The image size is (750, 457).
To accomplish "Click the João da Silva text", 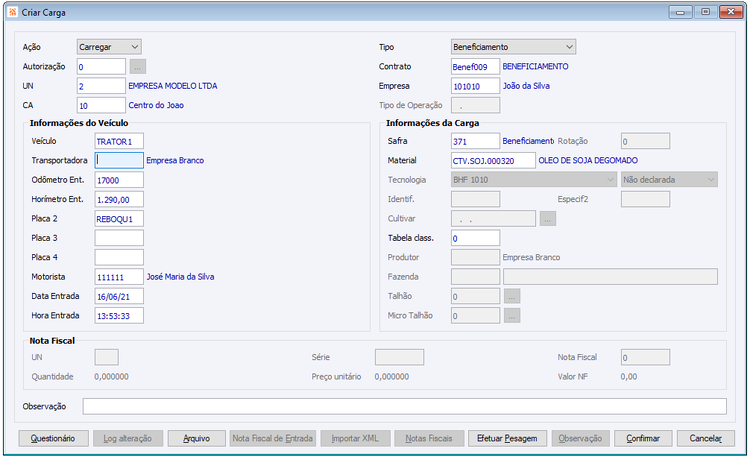I will (x=526, y=86).
